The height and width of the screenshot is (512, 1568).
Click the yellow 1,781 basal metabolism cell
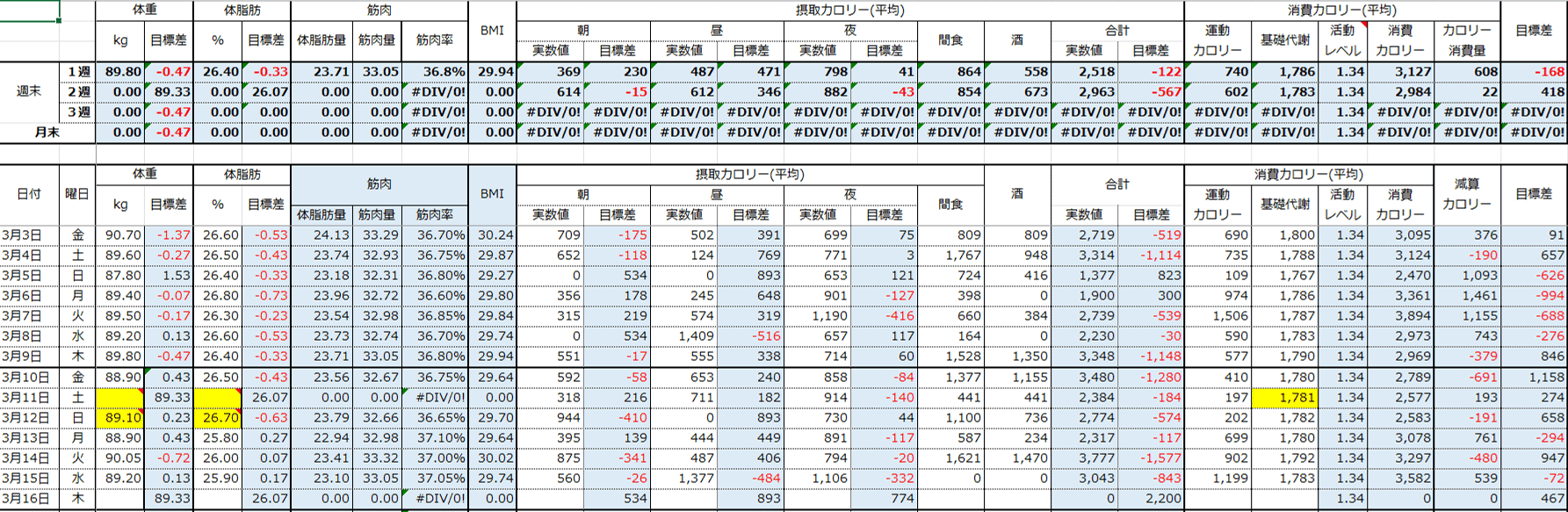coord(1285,397)
